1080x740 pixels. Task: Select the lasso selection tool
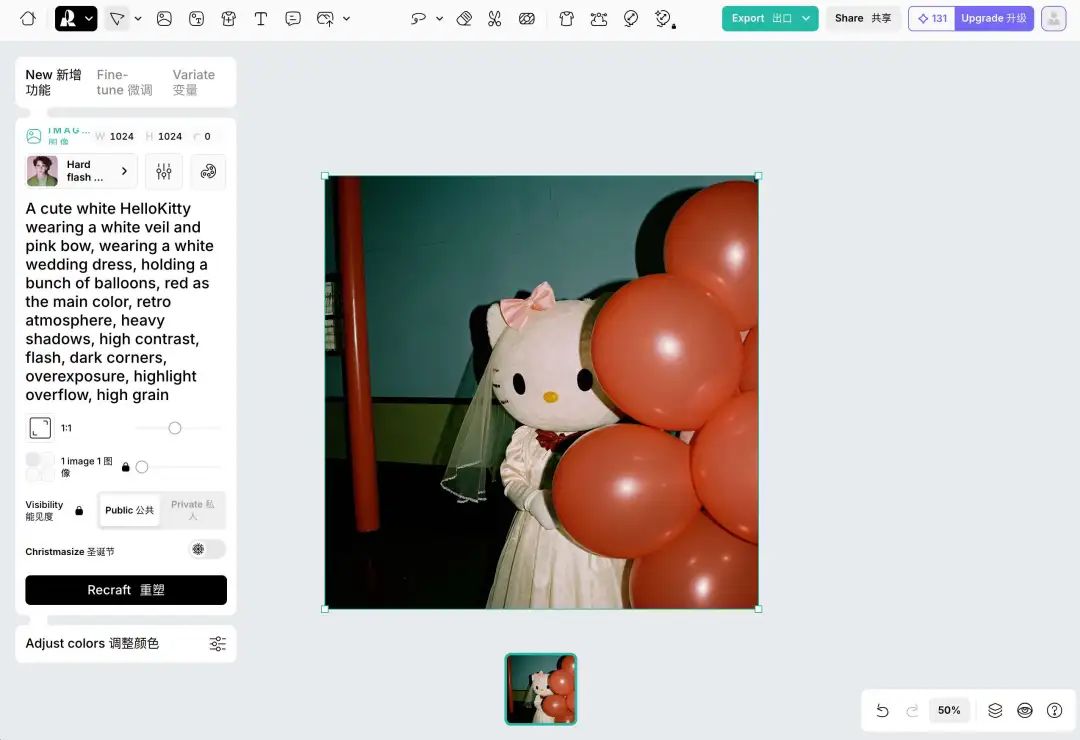coord(418,19)
